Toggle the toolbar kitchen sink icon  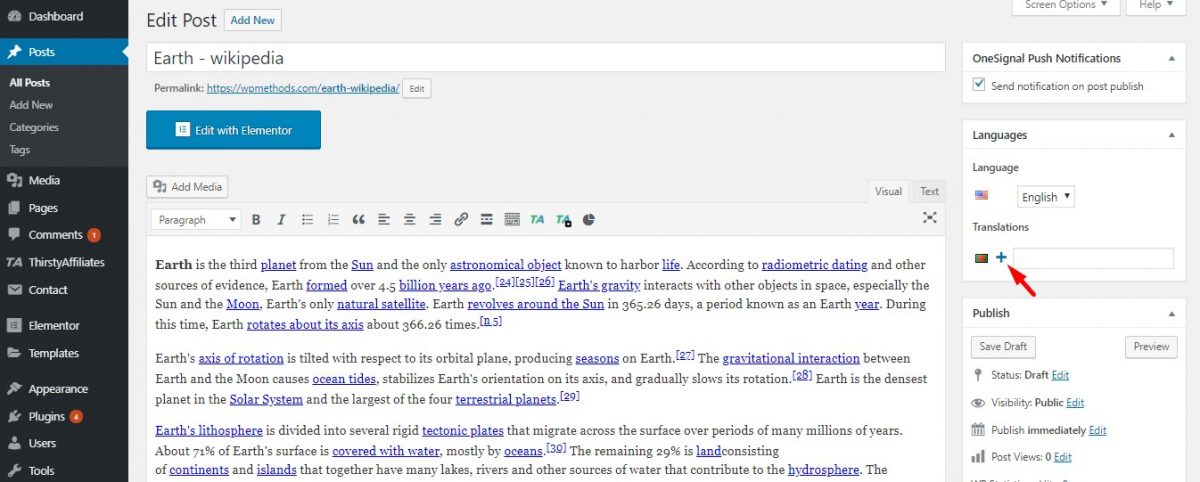point(512,220)
